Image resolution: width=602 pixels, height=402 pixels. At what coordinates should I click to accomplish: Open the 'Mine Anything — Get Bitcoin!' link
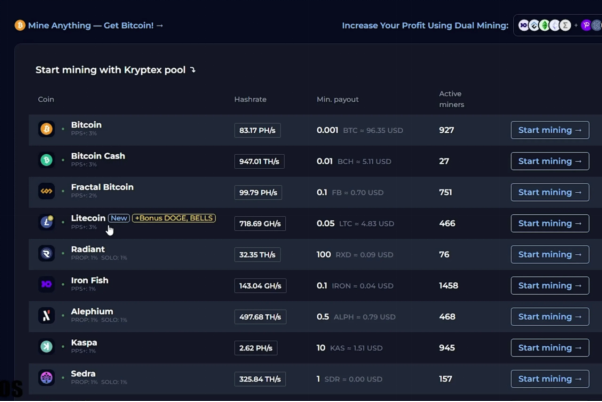pyautogui.click(x=89, y=25)
